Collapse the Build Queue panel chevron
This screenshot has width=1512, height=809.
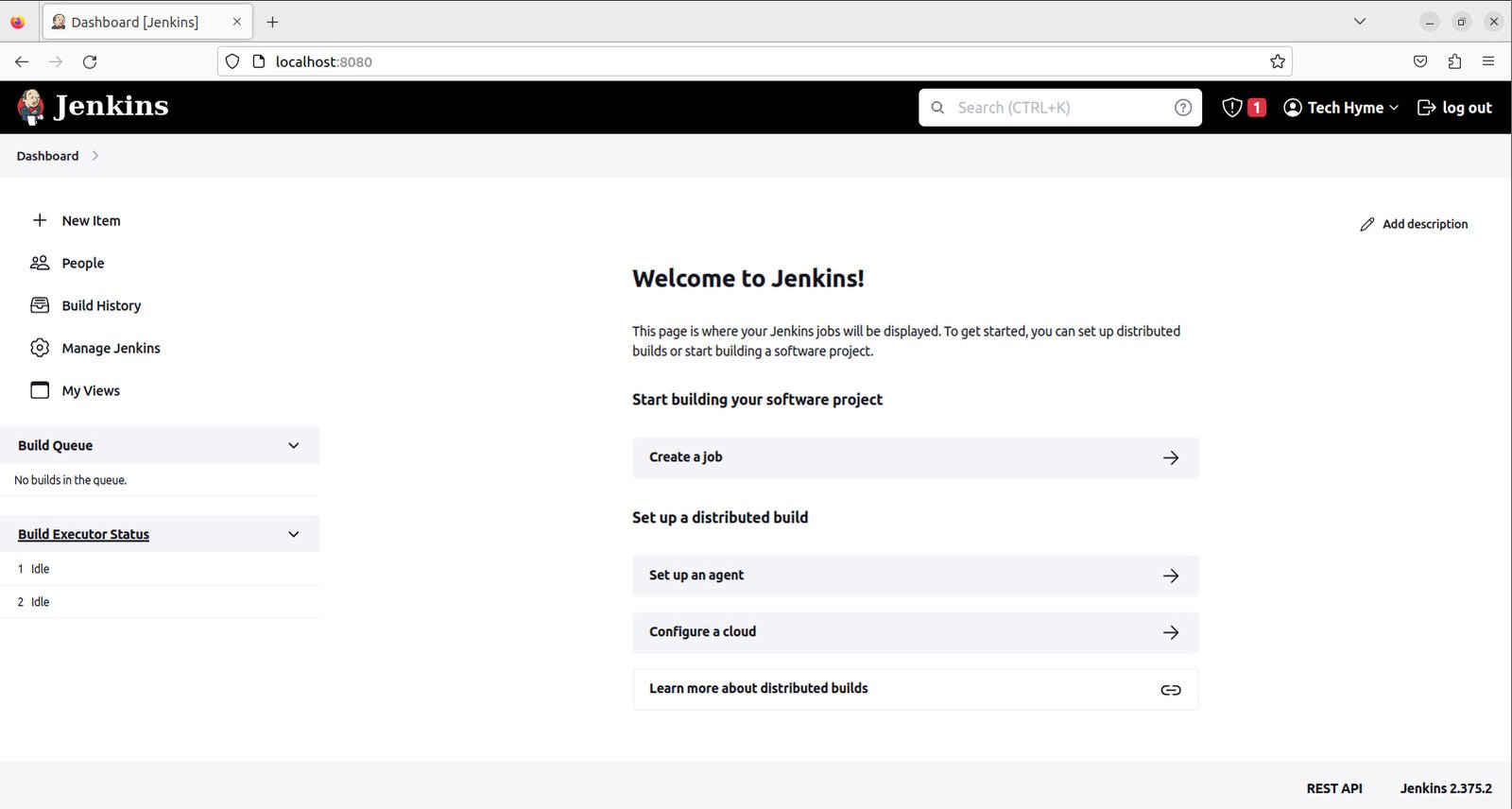pos(294,445)
